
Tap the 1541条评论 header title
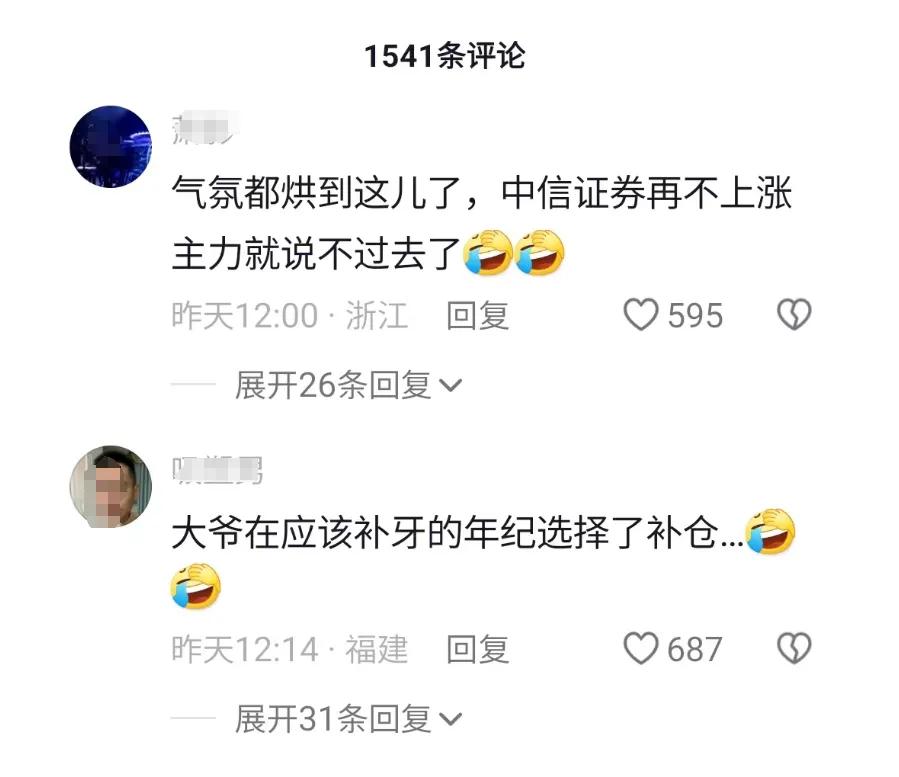tap(444, 56)
